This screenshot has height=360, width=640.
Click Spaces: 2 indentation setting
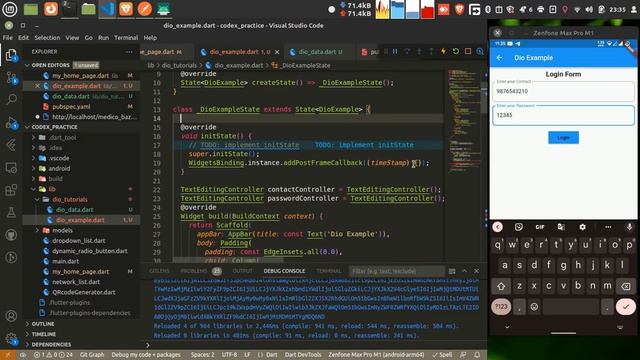click(x=202, y=355)
